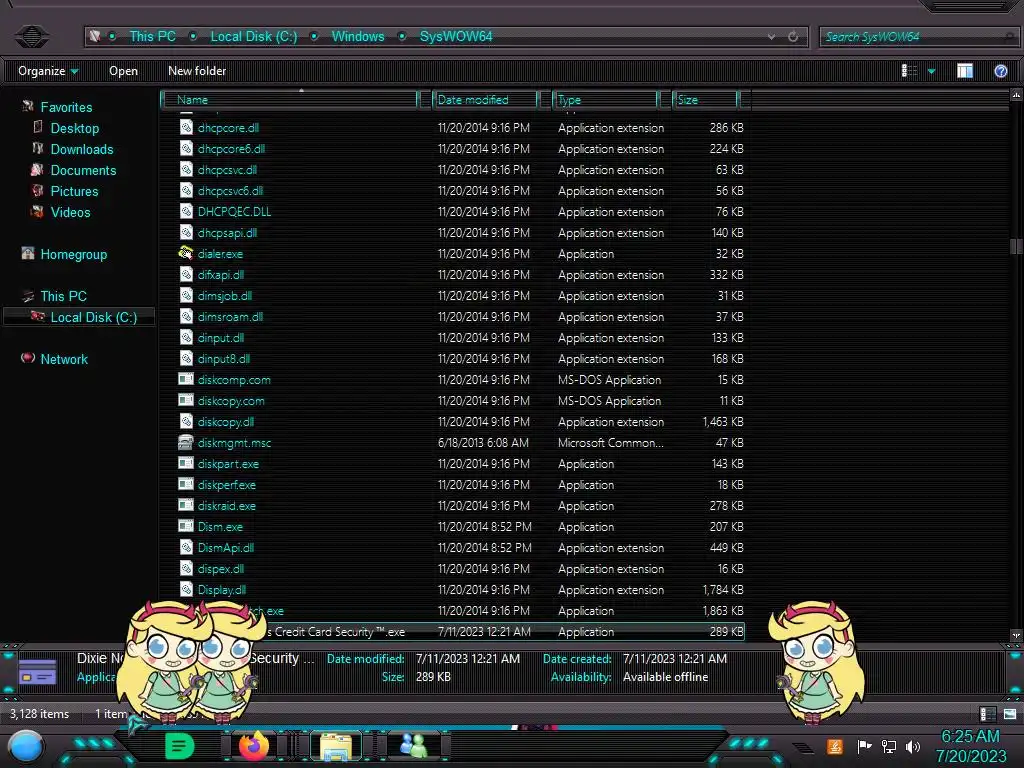1024x768 pixels.
Task: Open the Organize dropdown menu
Action: [48, 71]
